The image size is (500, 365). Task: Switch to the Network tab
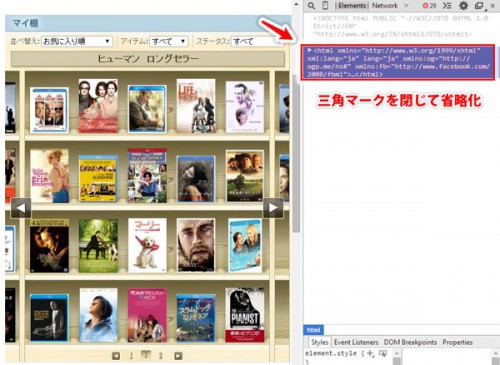click(385, 5)
